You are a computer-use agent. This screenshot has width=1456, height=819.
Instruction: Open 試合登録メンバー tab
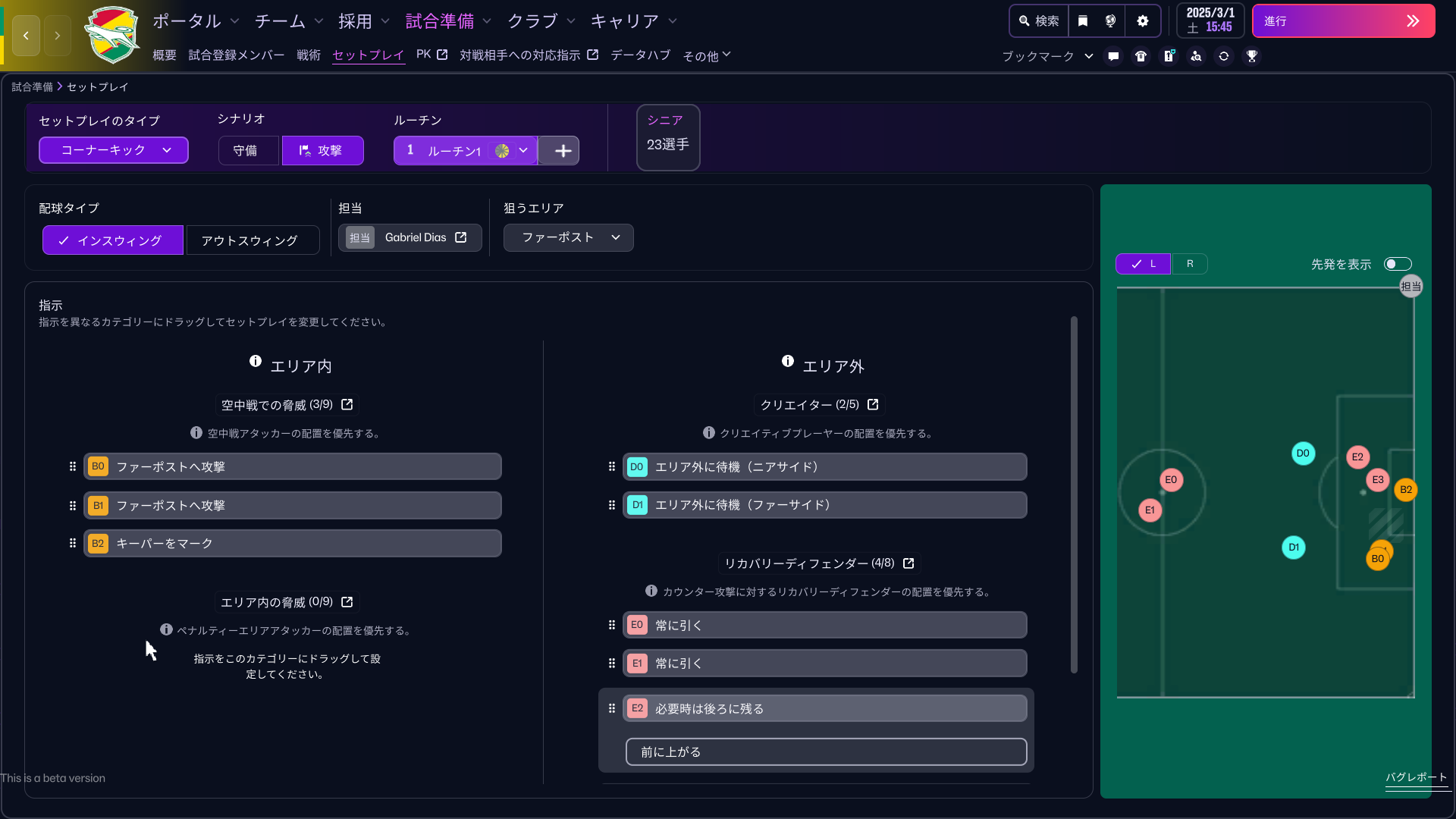(237, 55)
